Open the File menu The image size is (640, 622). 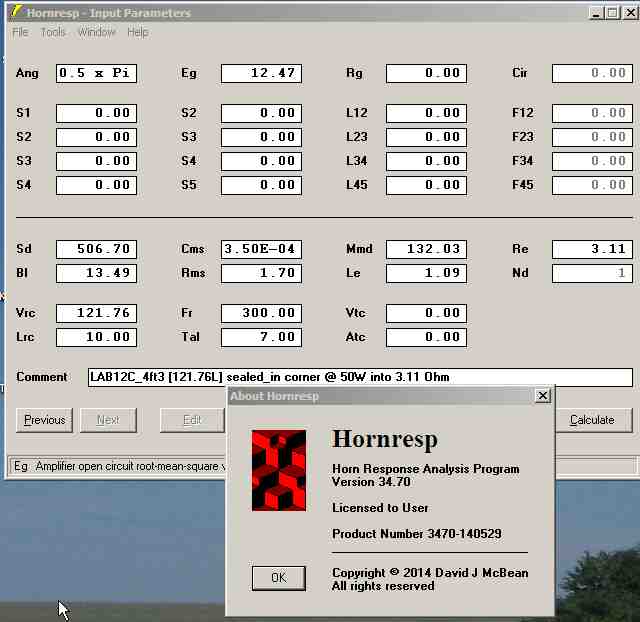pyautogui.click(x=20, y=32)
